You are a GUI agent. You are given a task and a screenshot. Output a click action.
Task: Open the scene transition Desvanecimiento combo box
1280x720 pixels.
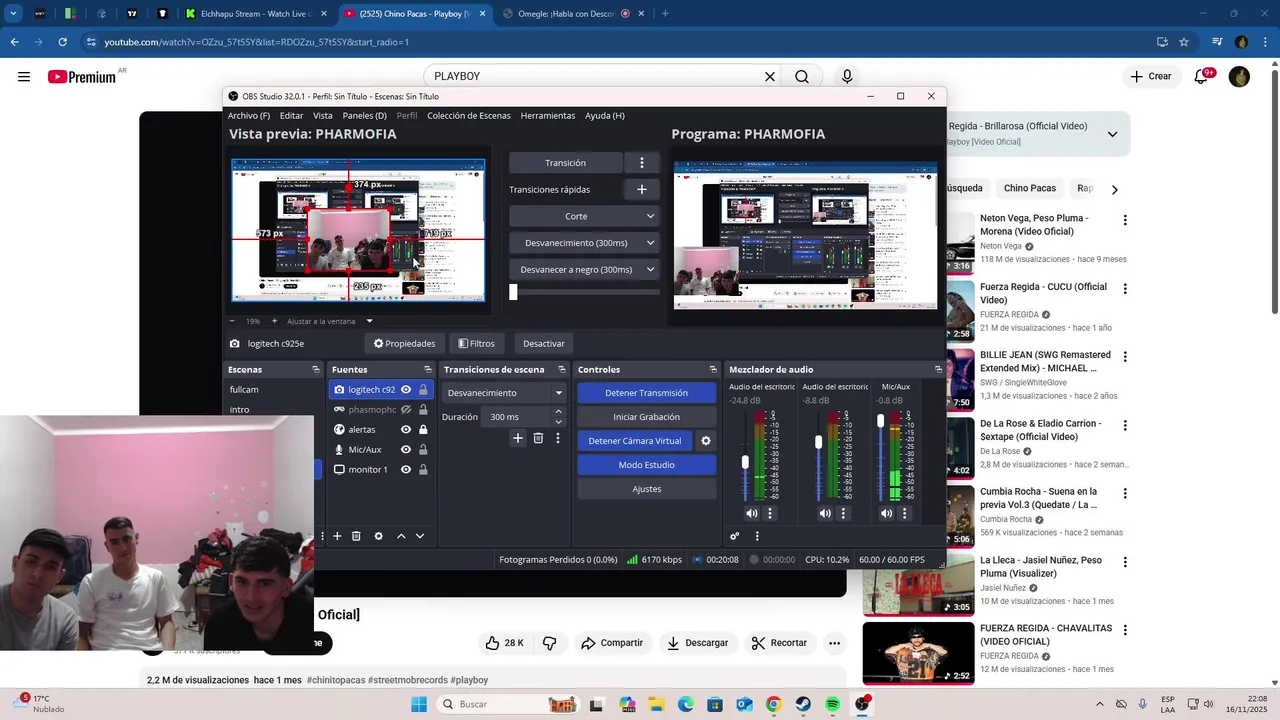[505, 393]
